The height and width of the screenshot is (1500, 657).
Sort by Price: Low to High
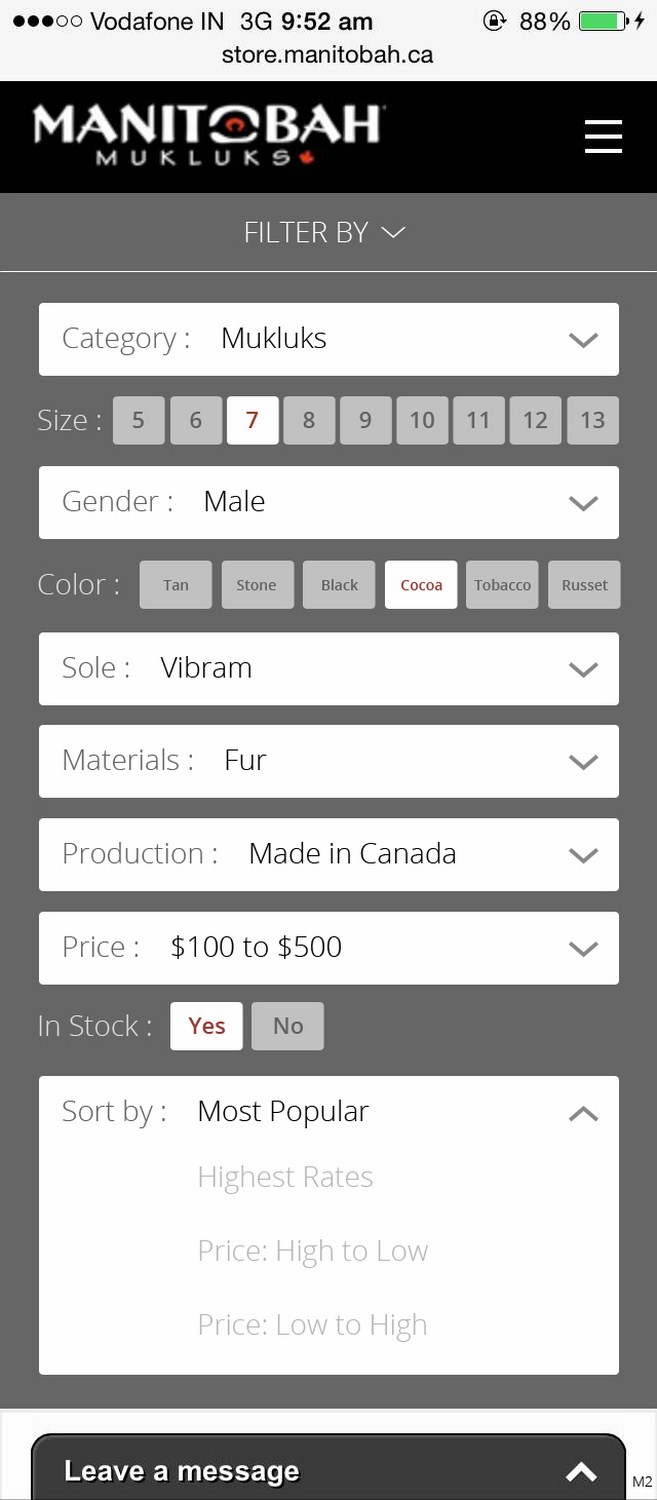(312, 1325)
